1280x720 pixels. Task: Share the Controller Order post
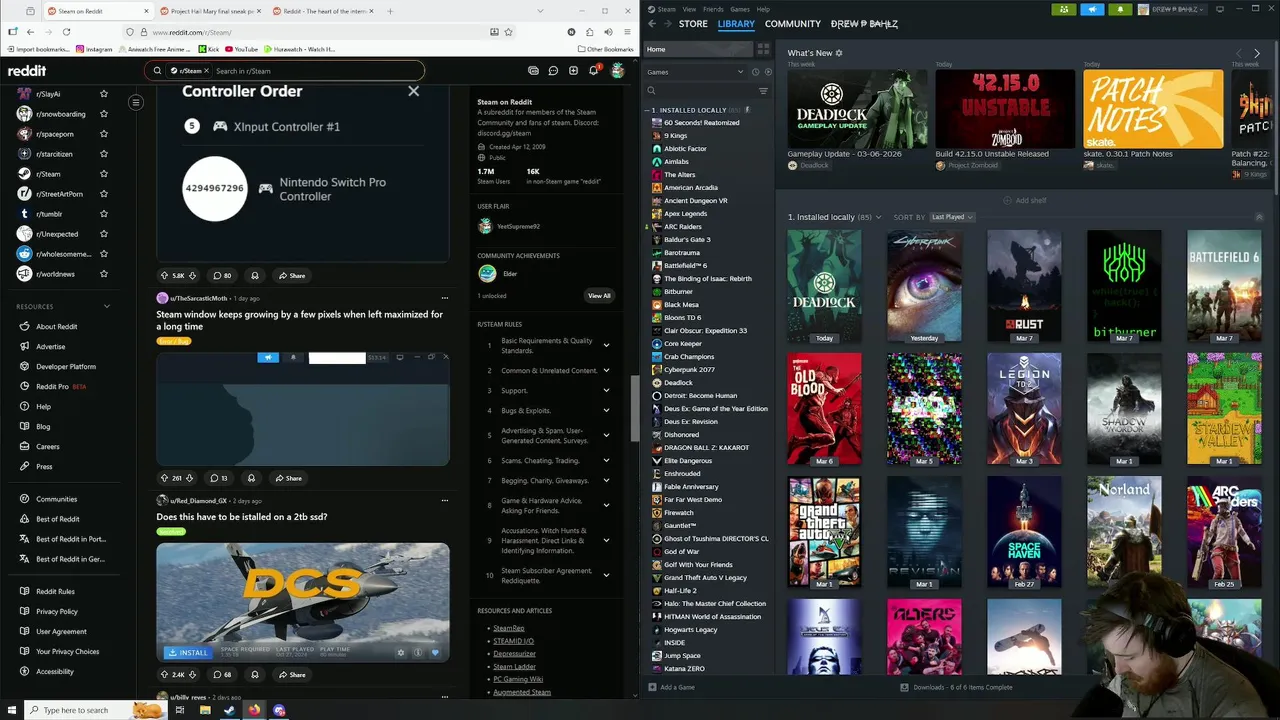point(292,275)
